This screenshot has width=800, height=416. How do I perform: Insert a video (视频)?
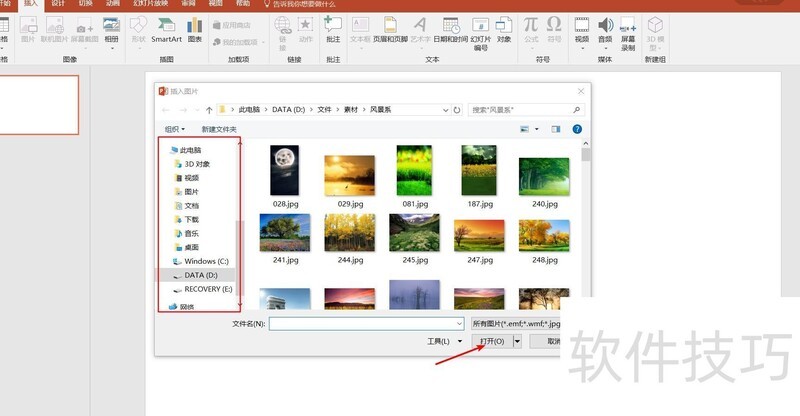click(582, 31)
